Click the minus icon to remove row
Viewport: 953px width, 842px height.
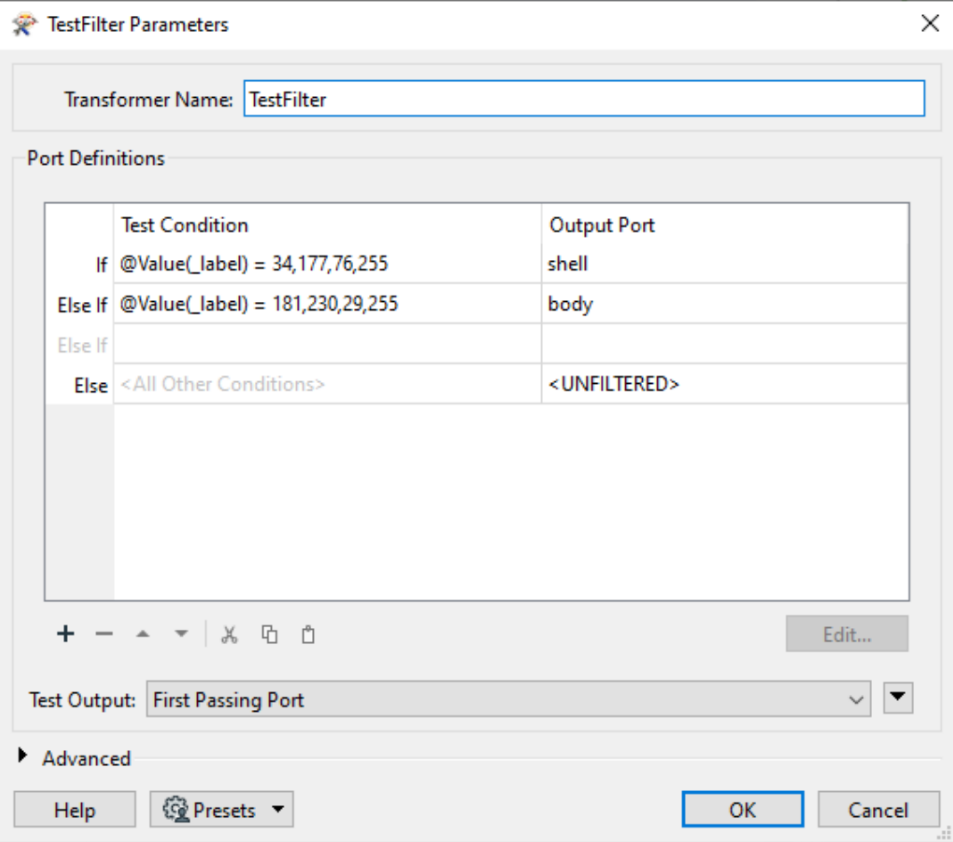(x=104, y=634)
